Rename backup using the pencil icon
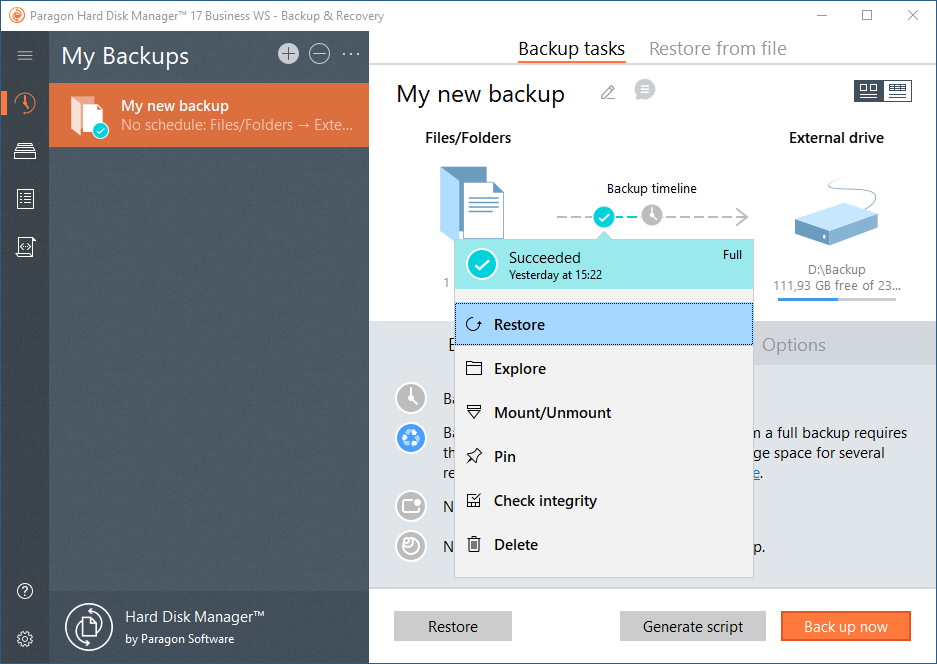 [x=608, y=92]
